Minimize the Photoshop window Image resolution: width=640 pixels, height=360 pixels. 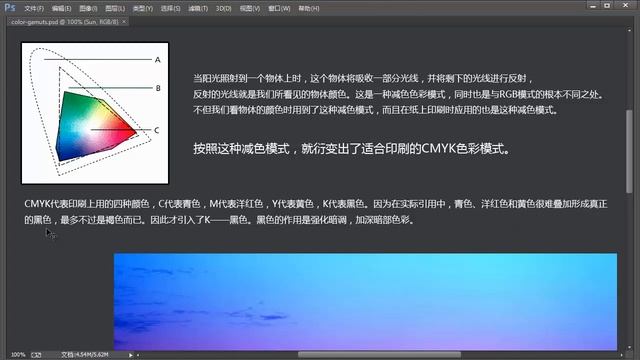point(593,5)
